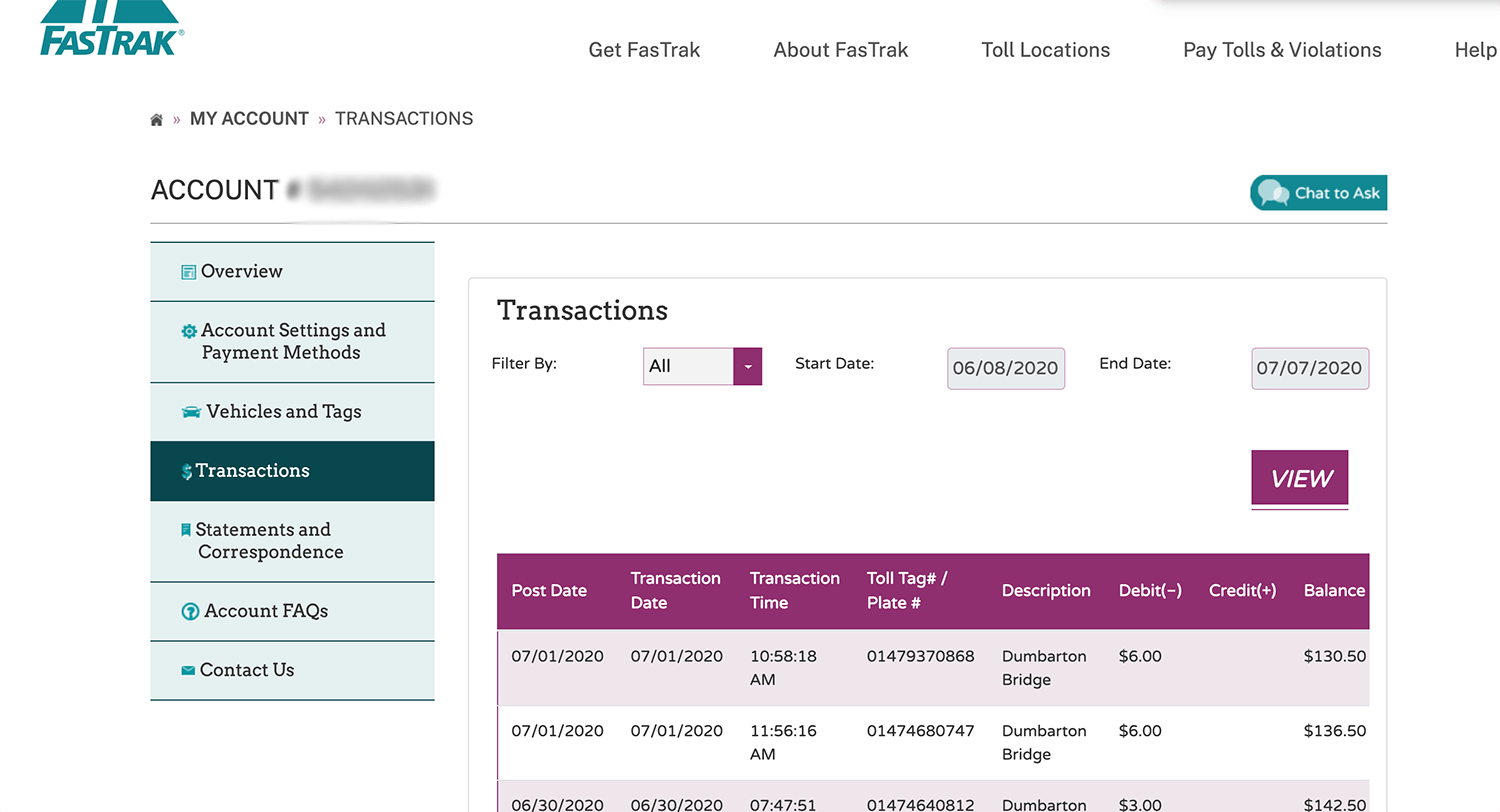Open About FasTrak menu

click(x=841, y=50)
